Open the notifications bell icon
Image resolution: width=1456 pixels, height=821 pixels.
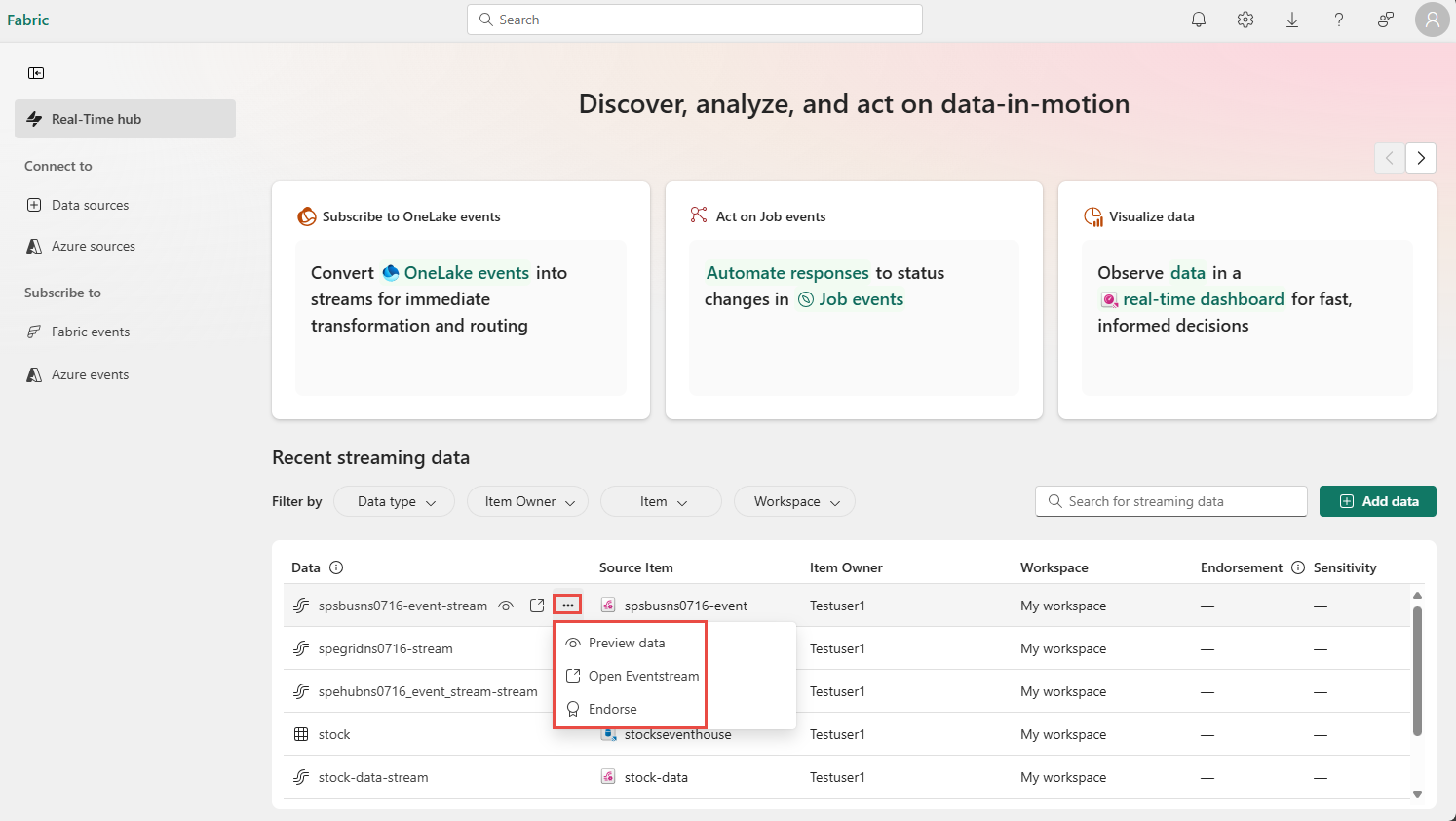click(1199, 20)
